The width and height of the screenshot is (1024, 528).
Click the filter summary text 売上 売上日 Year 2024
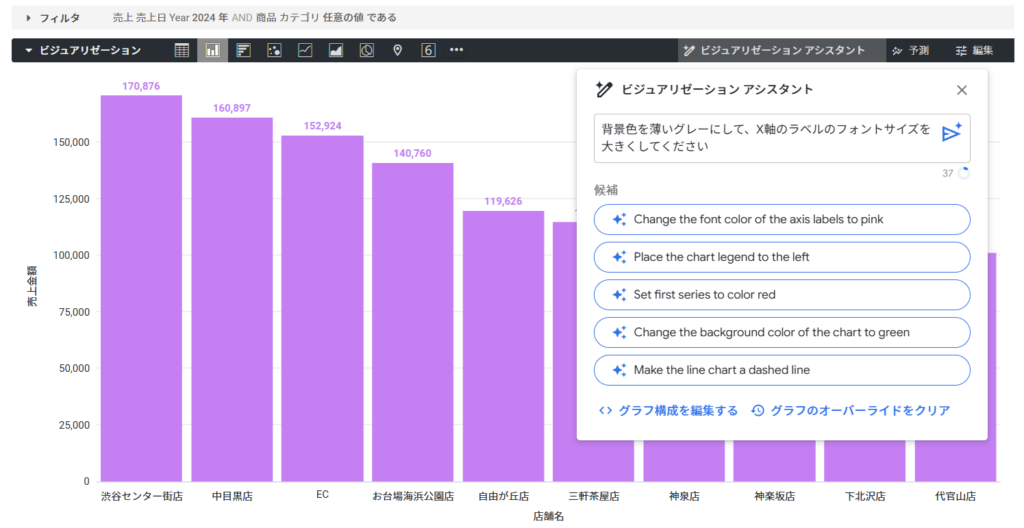170,18
